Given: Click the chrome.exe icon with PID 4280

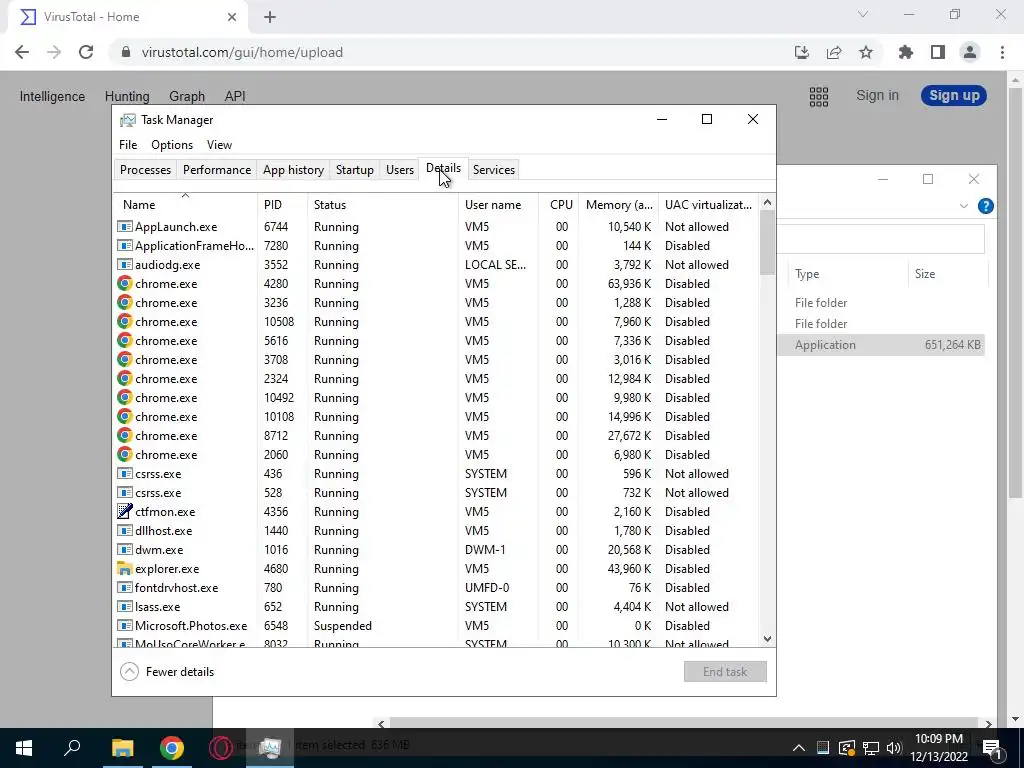Looking at the screenshot, I should 125,283.
